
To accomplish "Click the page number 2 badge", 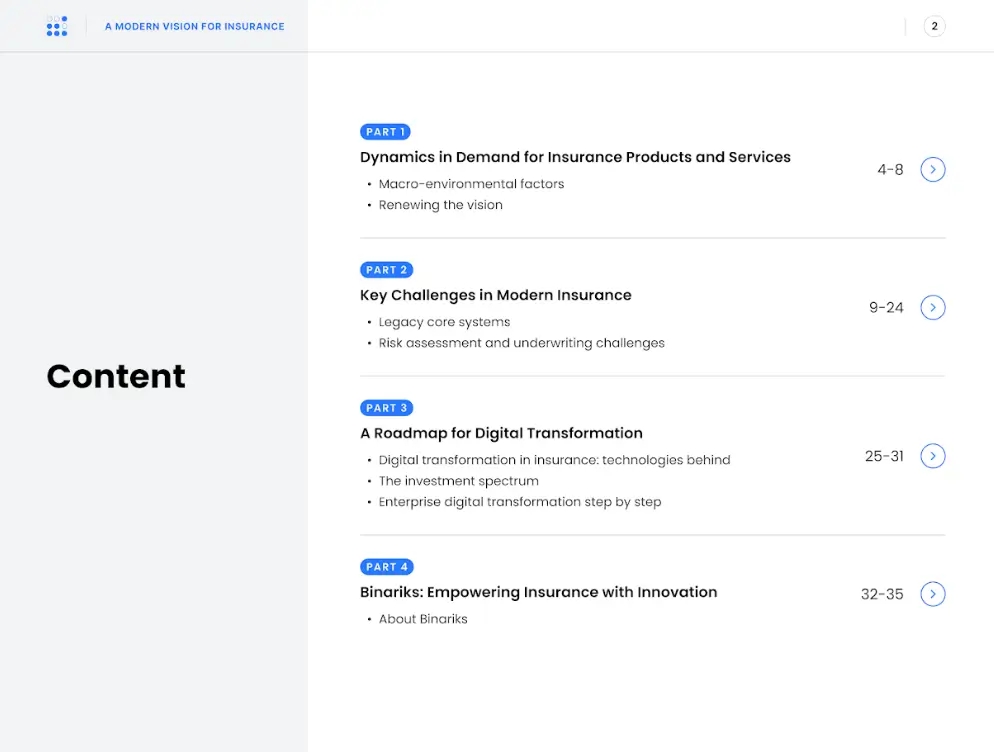I will click(x=934, y=26).
